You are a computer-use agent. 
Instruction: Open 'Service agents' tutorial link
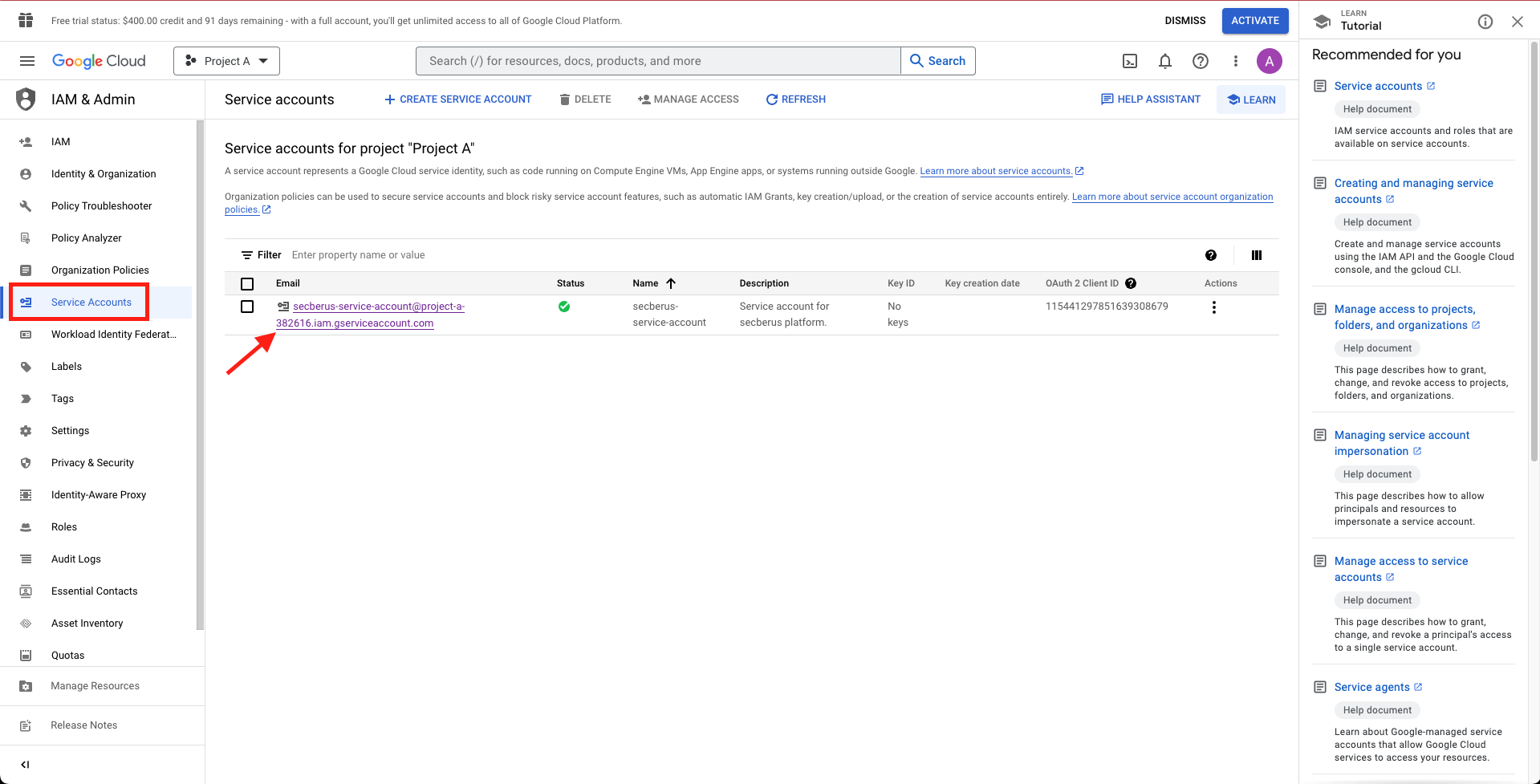click(1371, 687)
